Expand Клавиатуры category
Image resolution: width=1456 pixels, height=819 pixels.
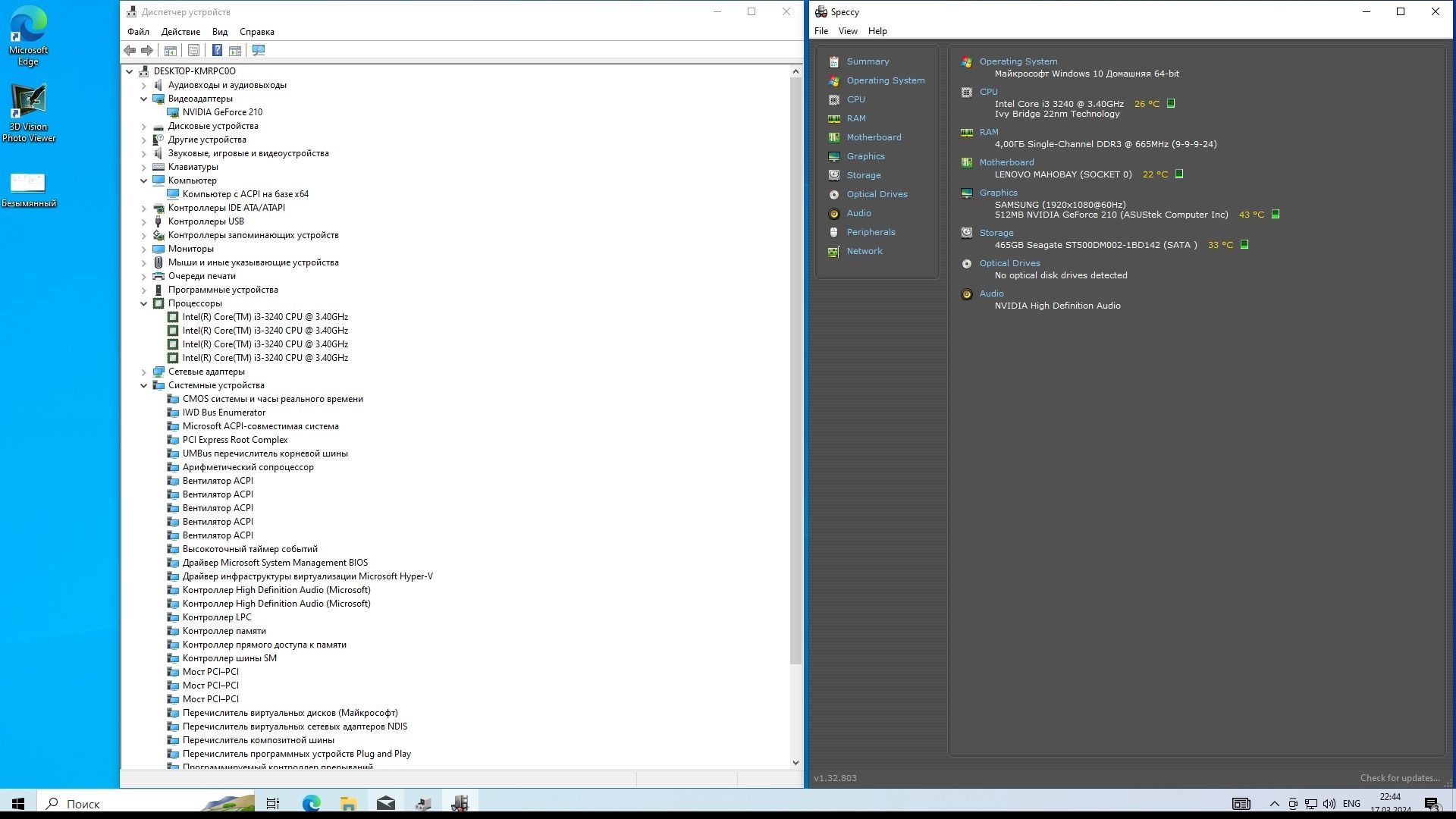[x=144, y=167]
